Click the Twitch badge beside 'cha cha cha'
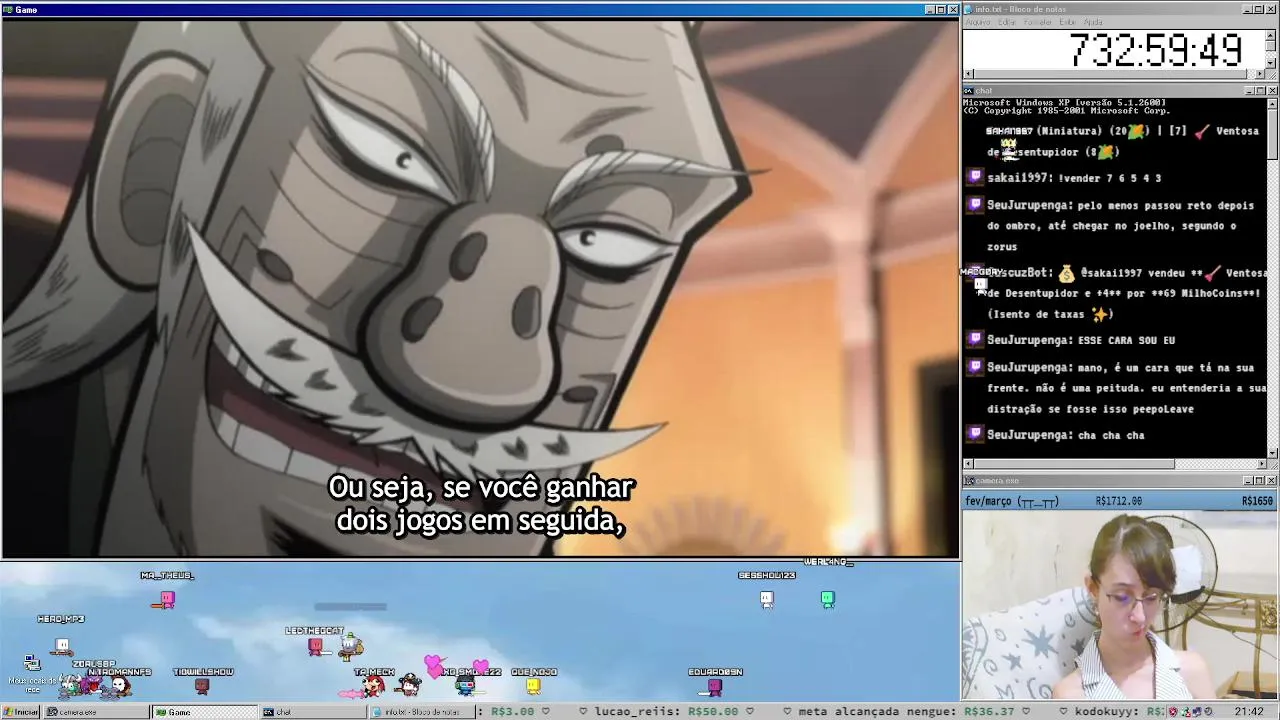This screenshot has height=720, width=1280. click(975, 434)
